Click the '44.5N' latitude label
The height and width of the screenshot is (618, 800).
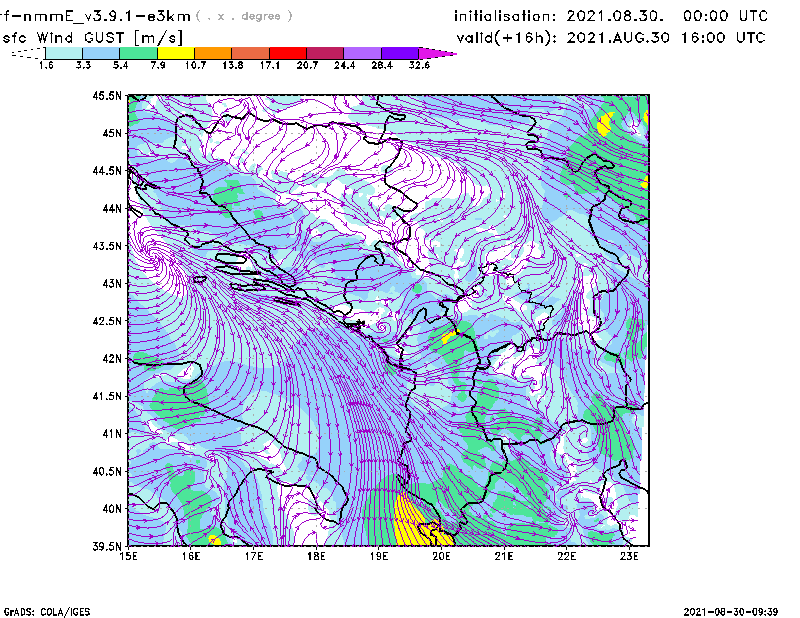pos(107,170)
